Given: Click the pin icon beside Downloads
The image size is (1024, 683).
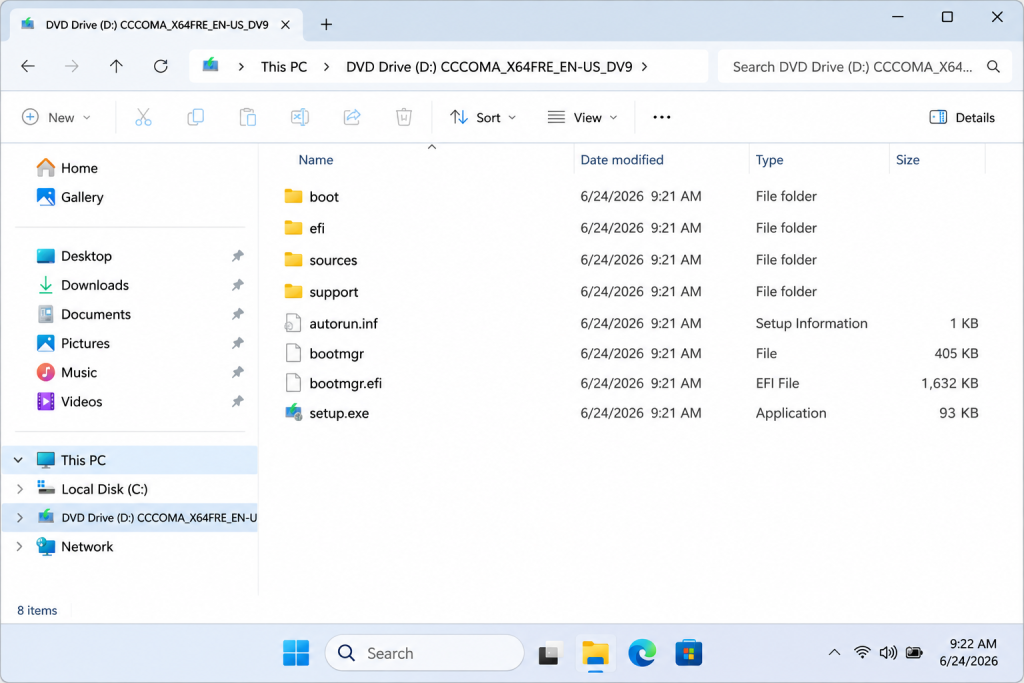Looking at the screenshot, I should [238, 285].
